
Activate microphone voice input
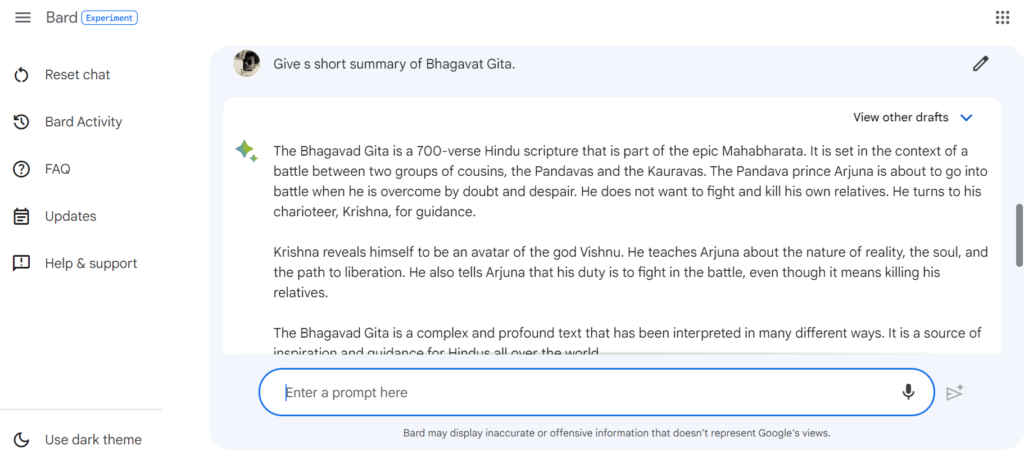[908, 392]
